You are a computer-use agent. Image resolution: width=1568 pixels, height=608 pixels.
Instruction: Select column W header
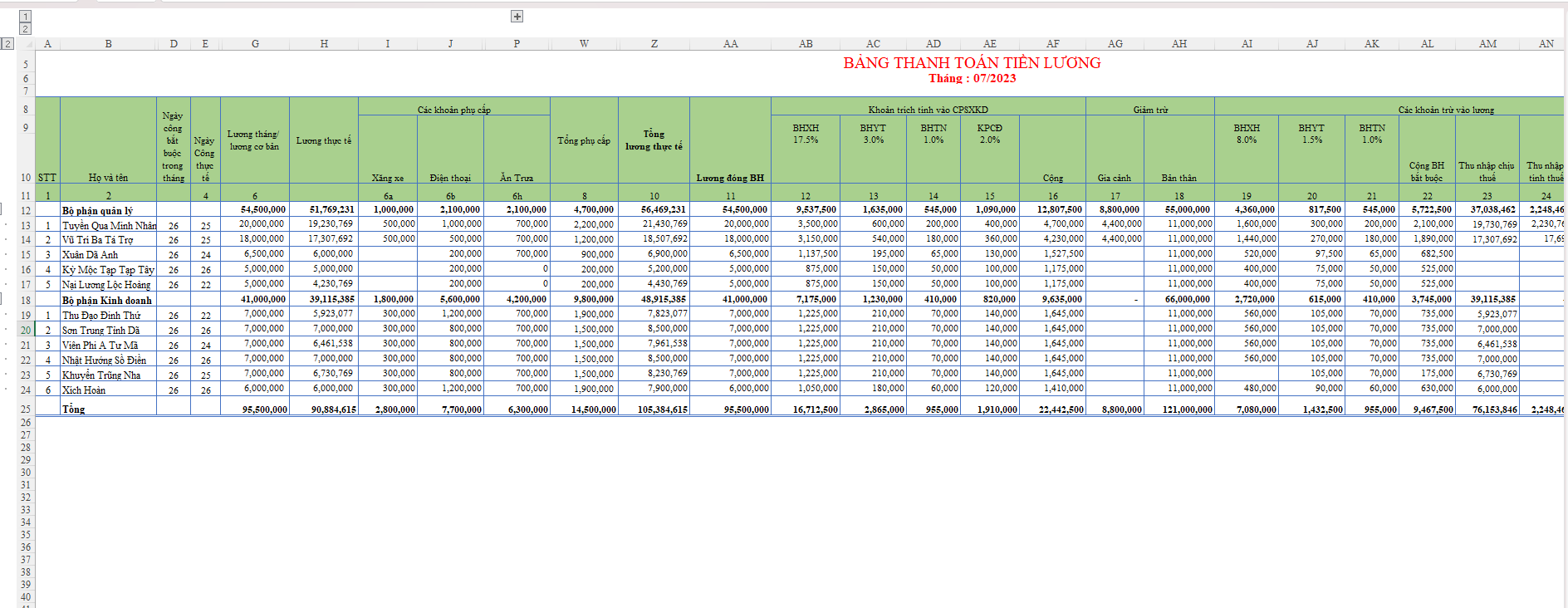(x=585, y=44)
